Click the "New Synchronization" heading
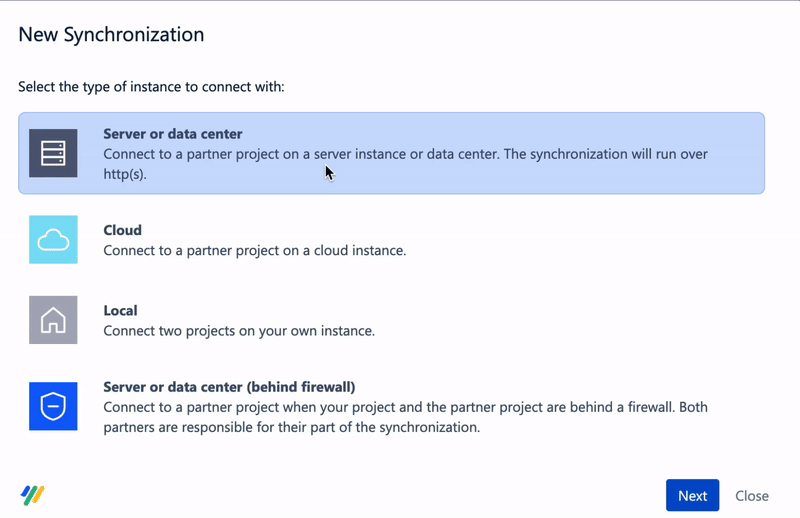Image resolution: width=800 pixels, height=518 pixels. 111,35
